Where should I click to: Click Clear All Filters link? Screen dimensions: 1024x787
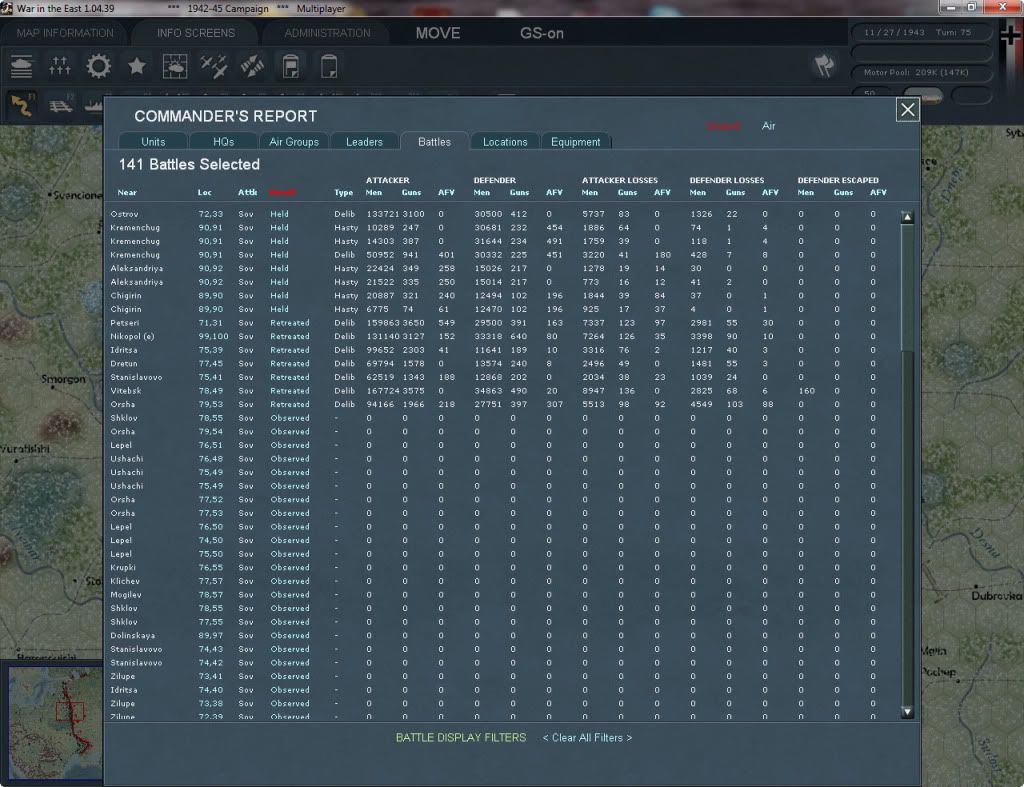[x=587, y=737]
